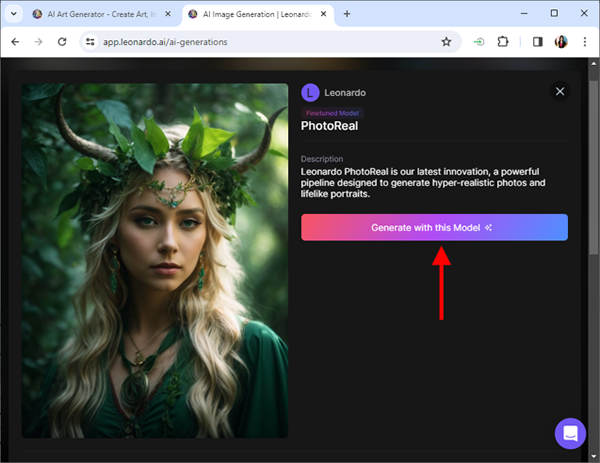Open a new browser tab
This screenshot has height=463, width=600.
347,14
